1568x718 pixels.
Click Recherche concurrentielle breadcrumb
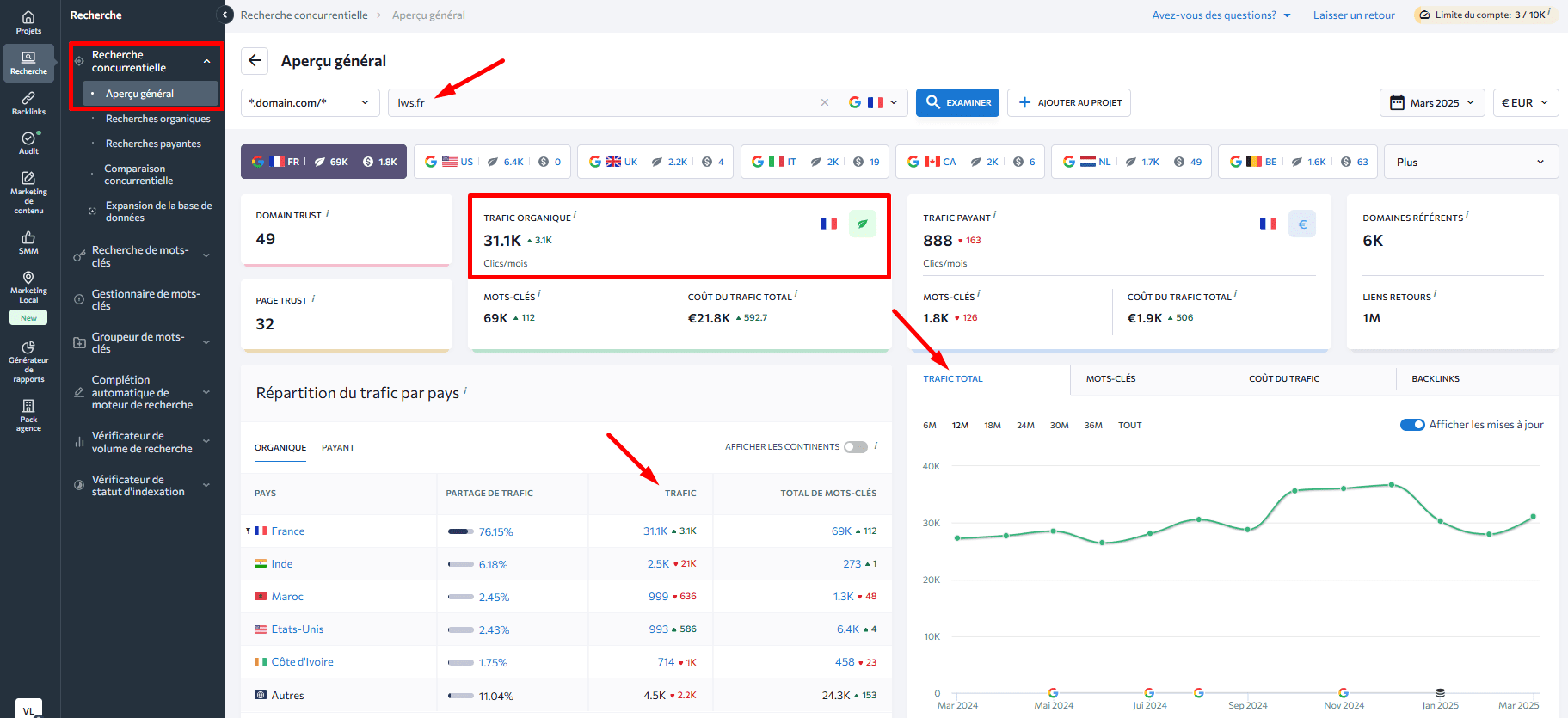[x=304, y=15]
